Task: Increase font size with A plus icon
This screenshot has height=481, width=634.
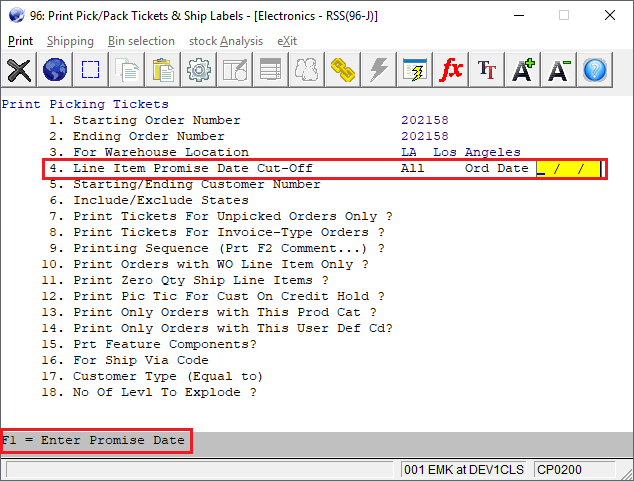Action: pyautogui.click(x=523, y=70)
